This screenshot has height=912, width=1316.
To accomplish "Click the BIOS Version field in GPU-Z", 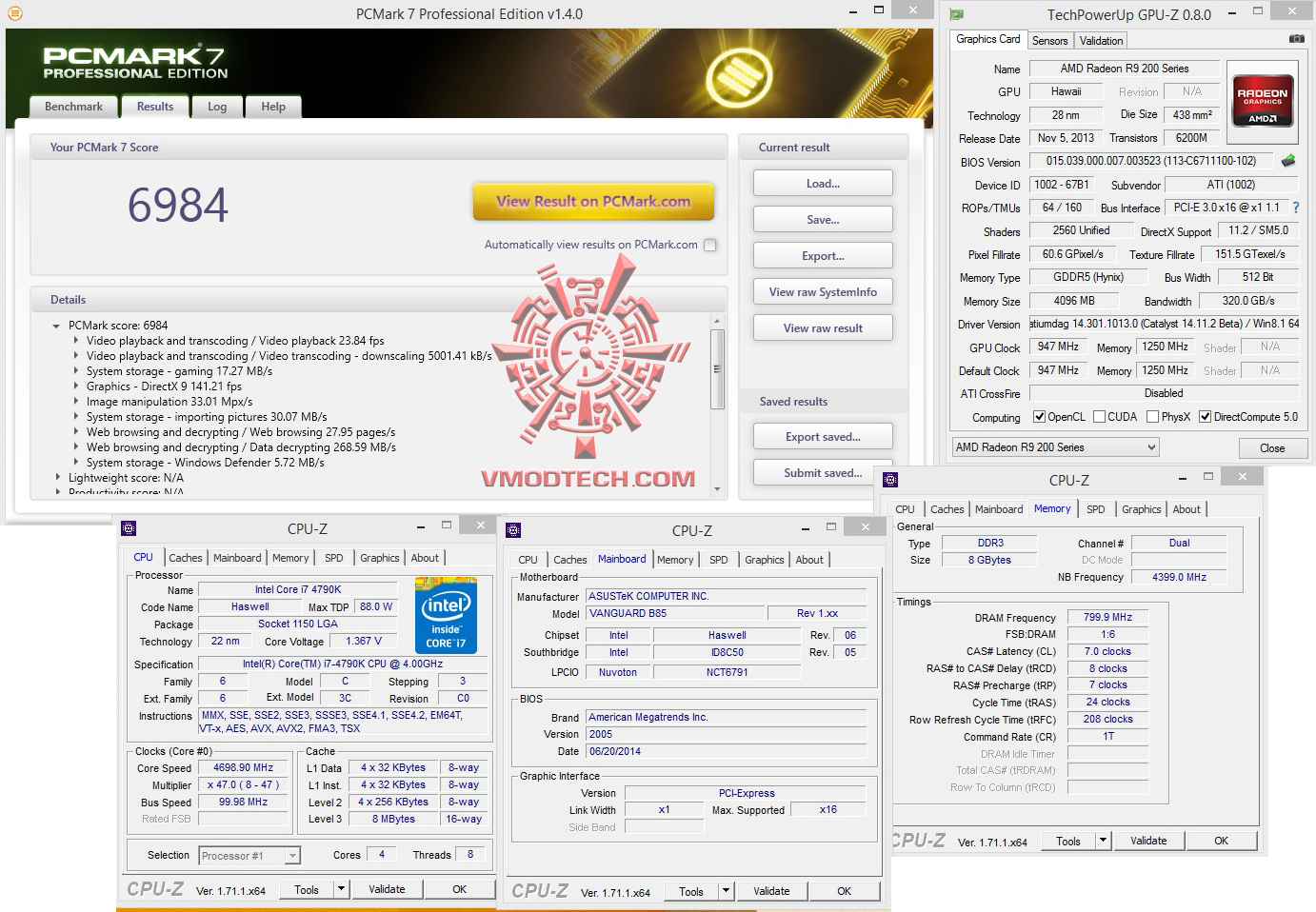I will click(x=1150, y=161).
